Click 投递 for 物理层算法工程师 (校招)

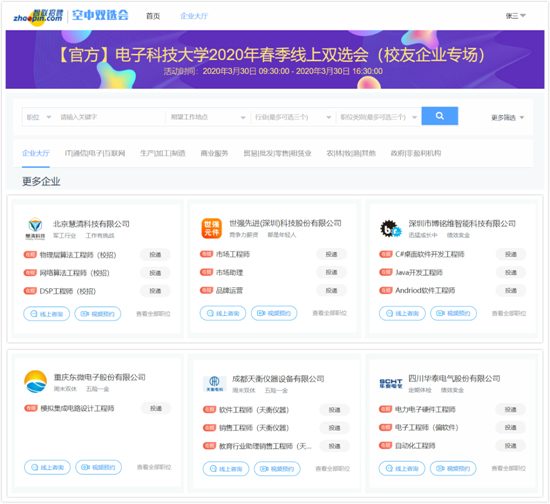click(x=155, y=255)
